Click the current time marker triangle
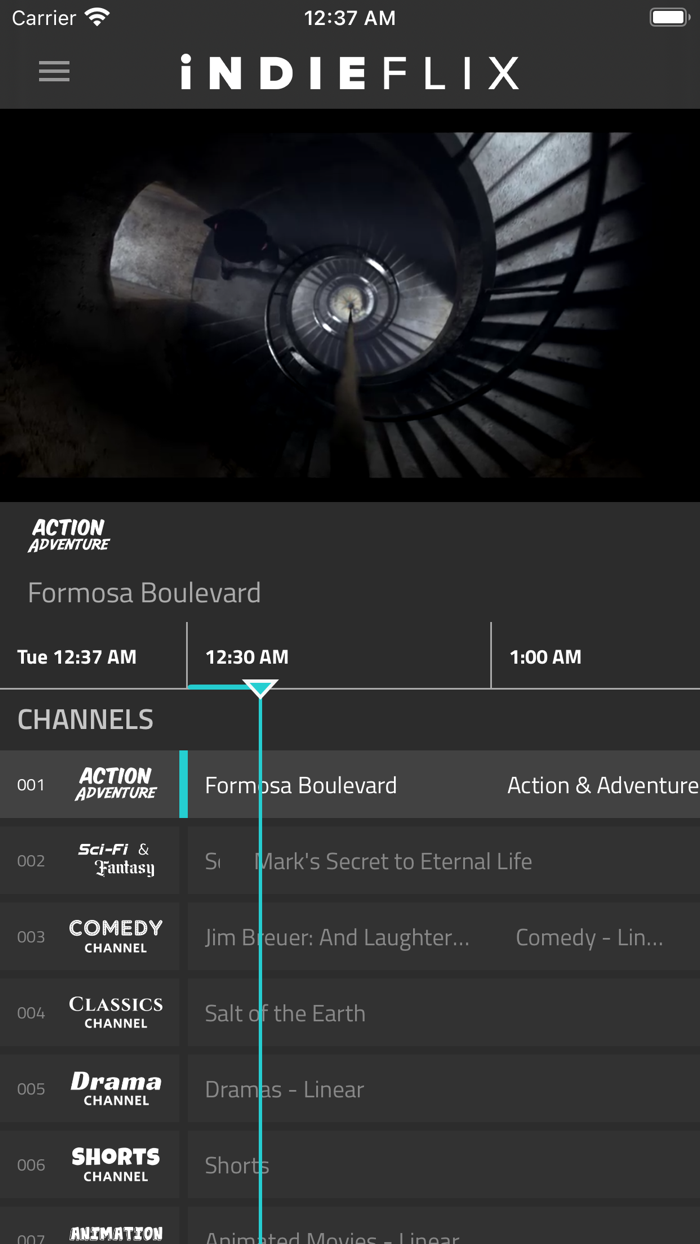 [x=260, y=685]
